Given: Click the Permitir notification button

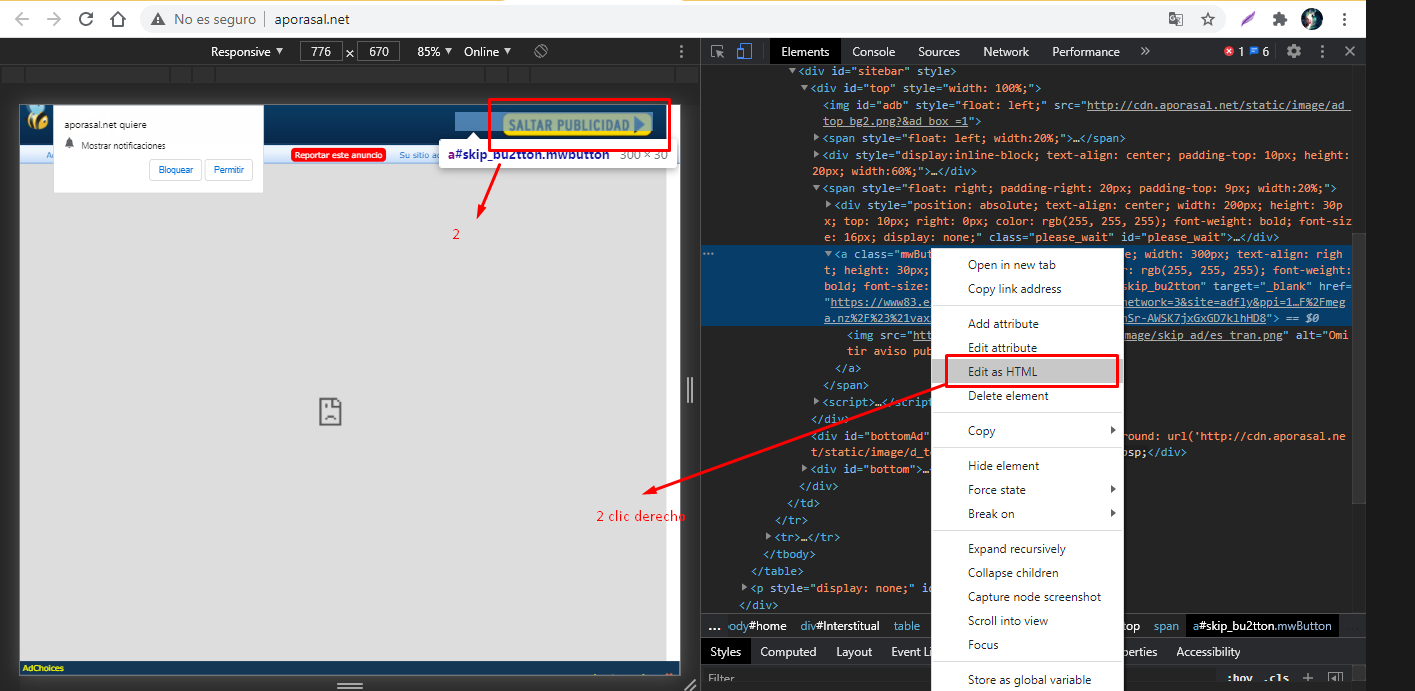Looking at the screenshot, I should click(x=229, y=170).
